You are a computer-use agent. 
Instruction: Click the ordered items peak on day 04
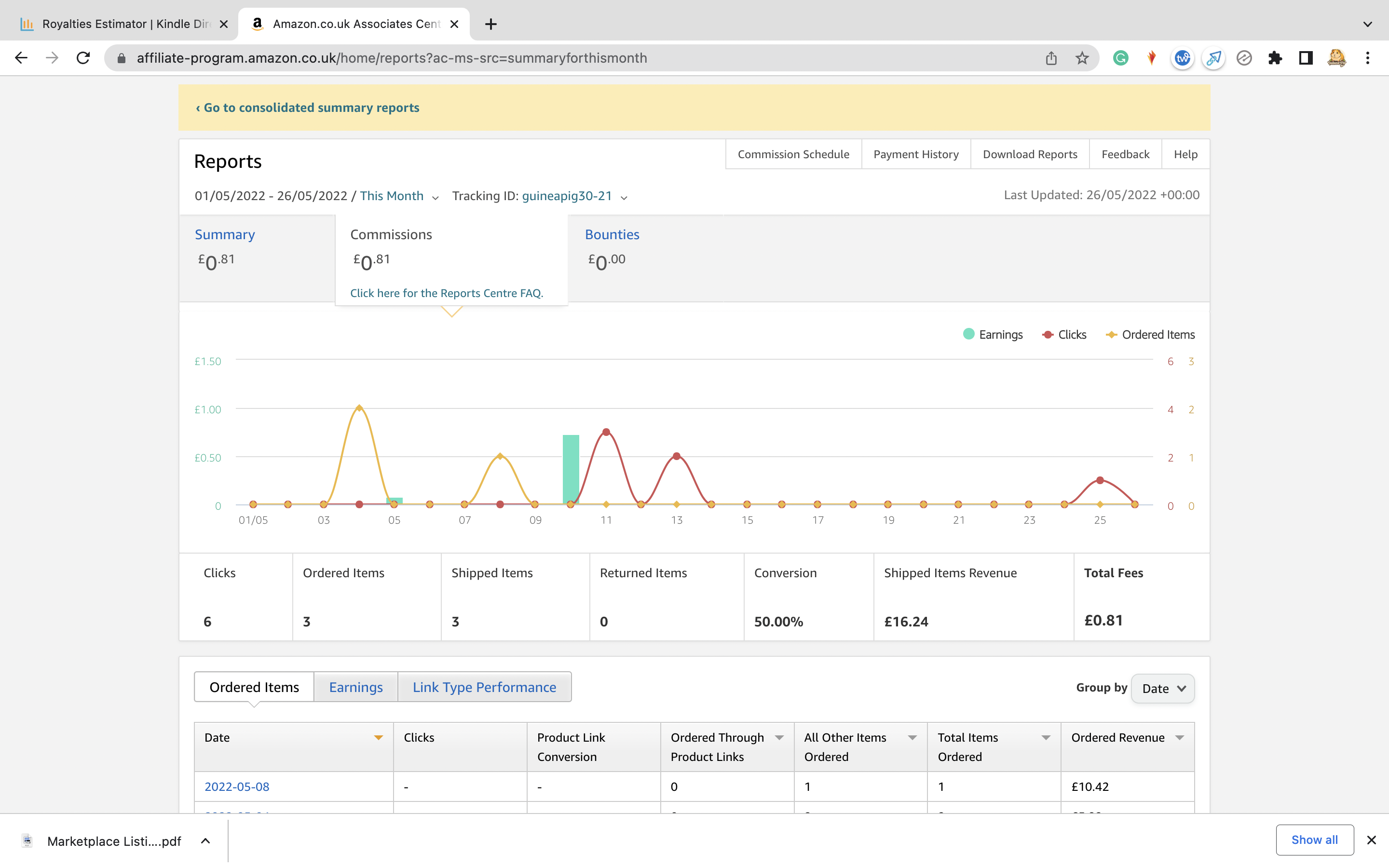pos(359,407)
